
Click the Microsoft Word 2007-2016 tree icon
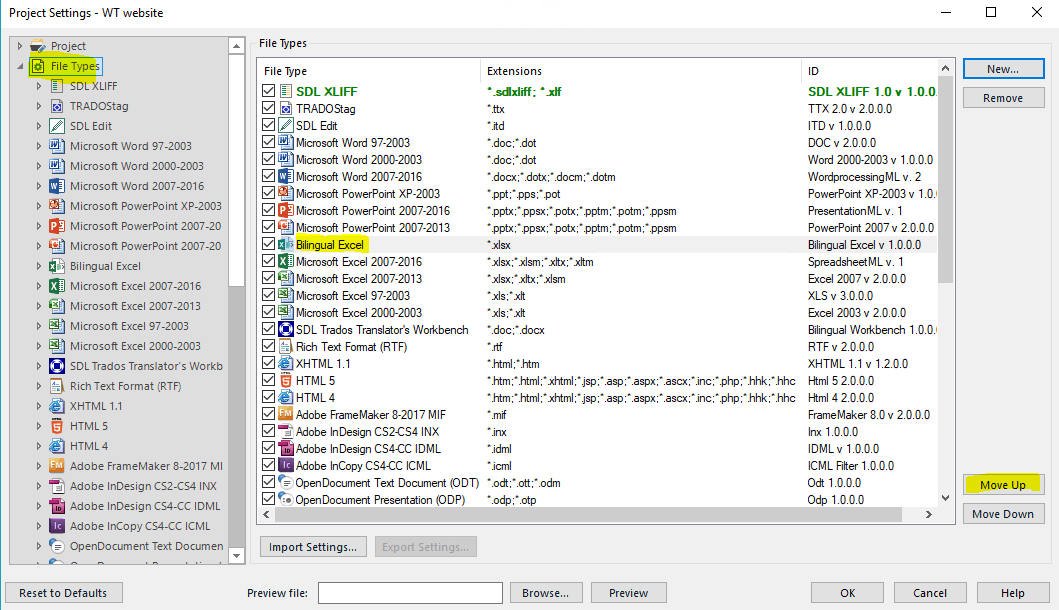pos(57,186)
